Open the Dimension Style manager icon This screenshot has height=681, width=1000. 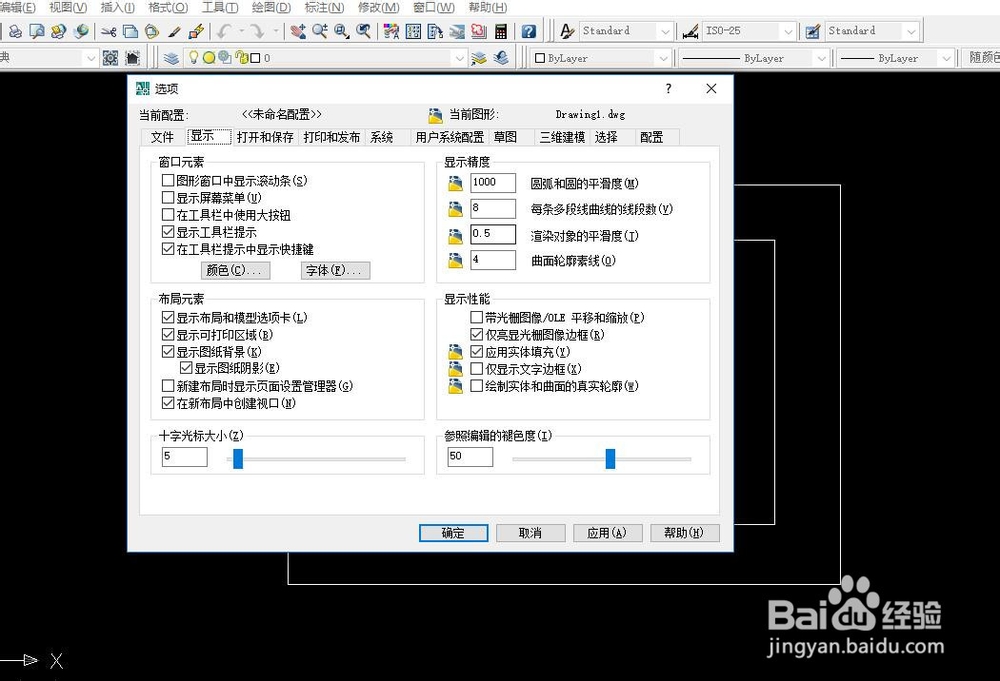[x=690, y=31]
